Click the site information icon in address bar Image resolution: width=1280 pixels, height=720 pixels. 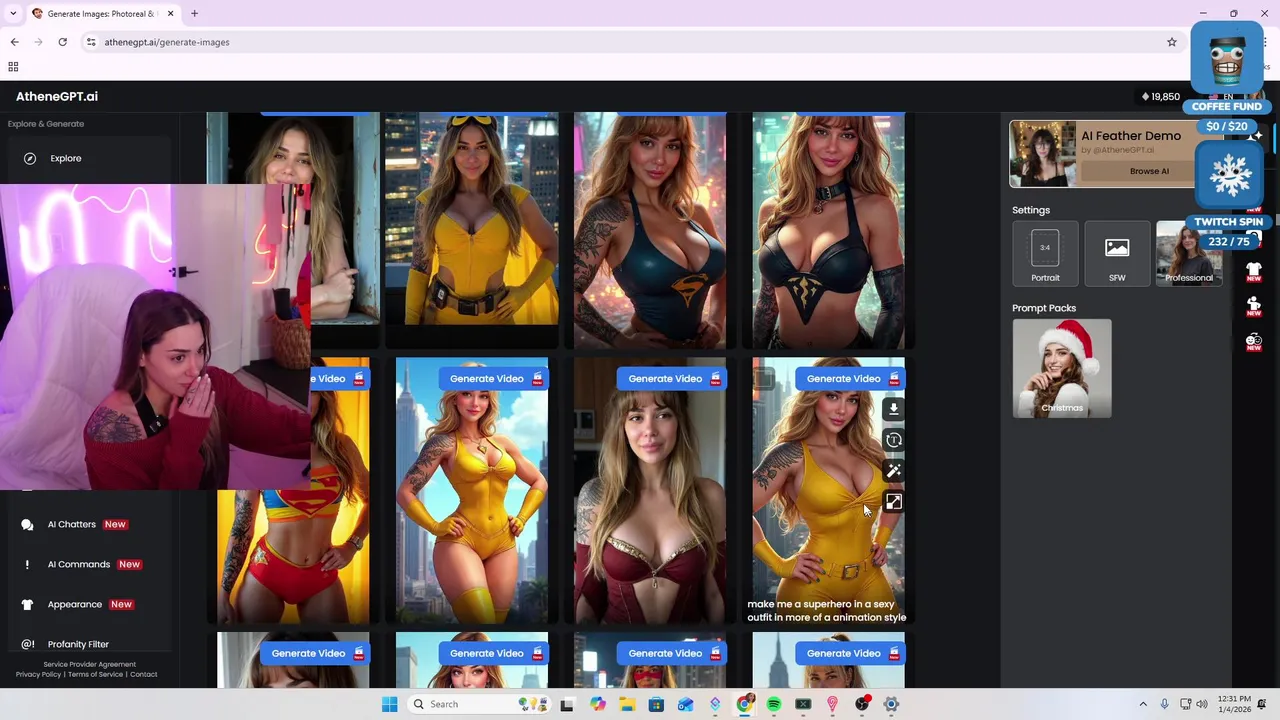[91, 42]
